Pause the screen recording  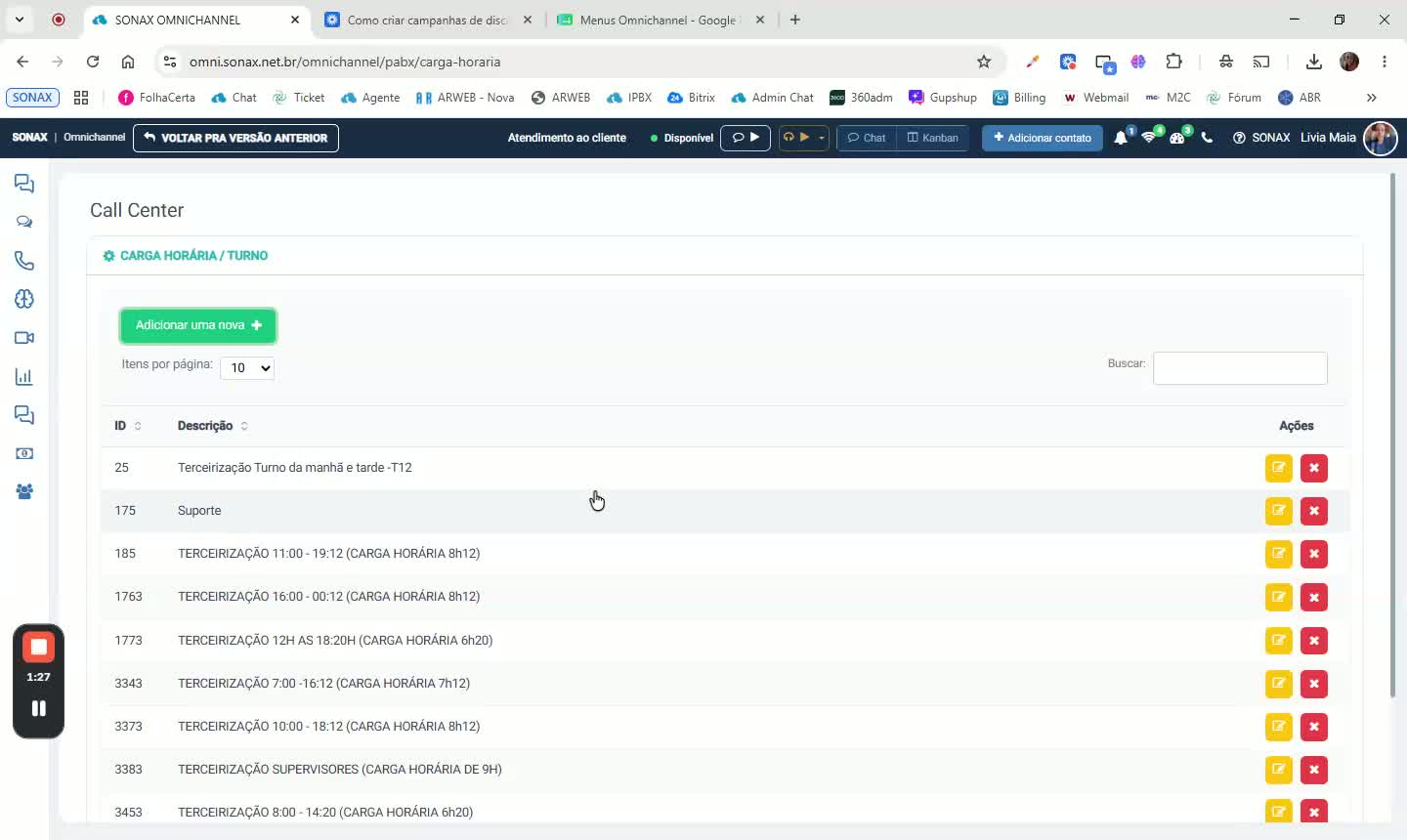point(38,709)
